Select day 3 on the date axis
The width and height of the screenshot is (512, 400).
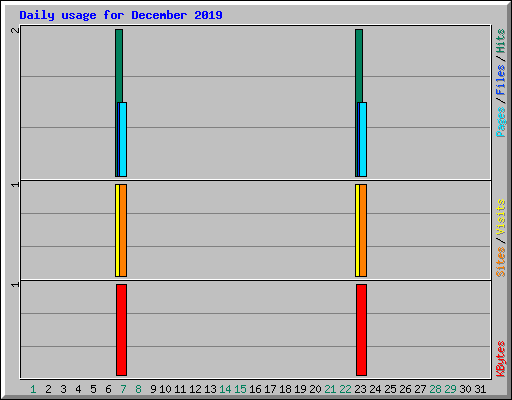[63, 389]
